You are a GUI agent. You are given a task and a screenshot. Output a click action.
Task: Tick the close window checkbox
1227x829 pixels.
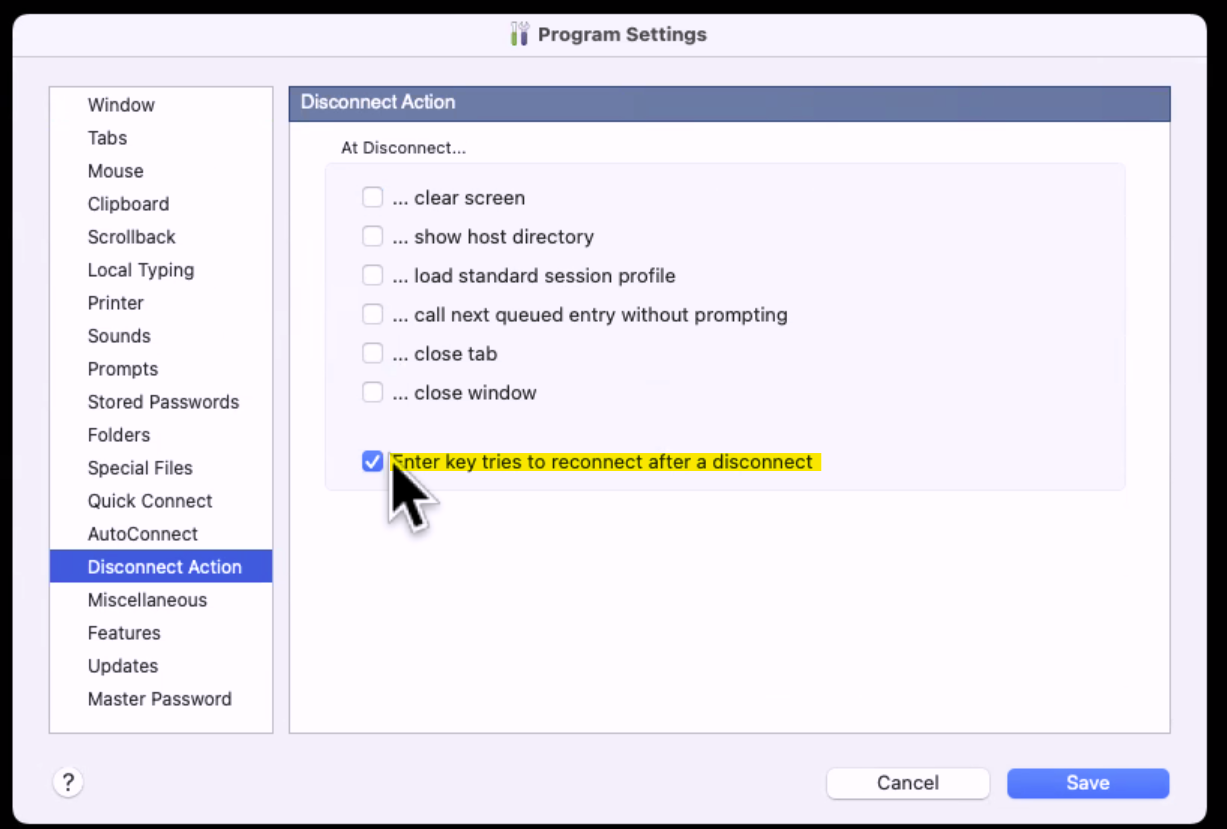pyautogui.click(x=373, y=392)
